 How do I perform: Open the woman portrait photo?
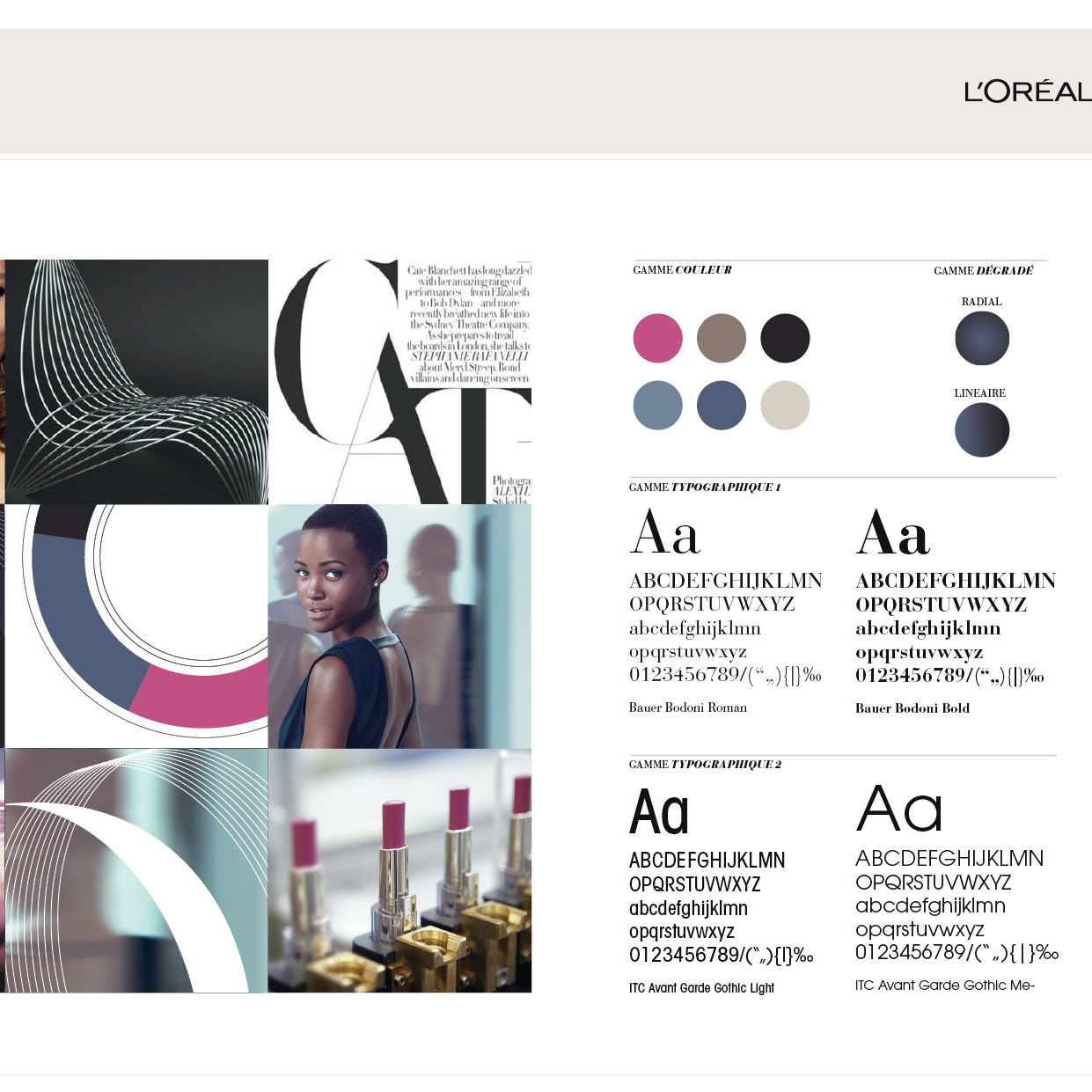tap(399, 627)
